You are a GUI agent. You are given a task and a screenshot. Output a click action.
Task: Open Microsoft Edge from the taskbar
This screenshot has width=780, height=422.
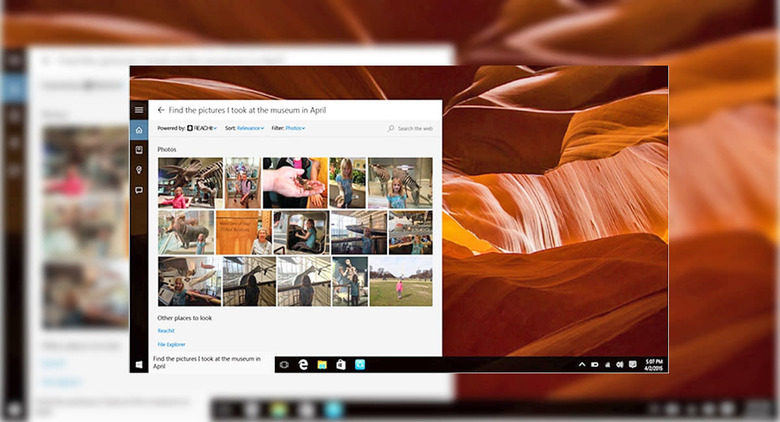point(303,364)
